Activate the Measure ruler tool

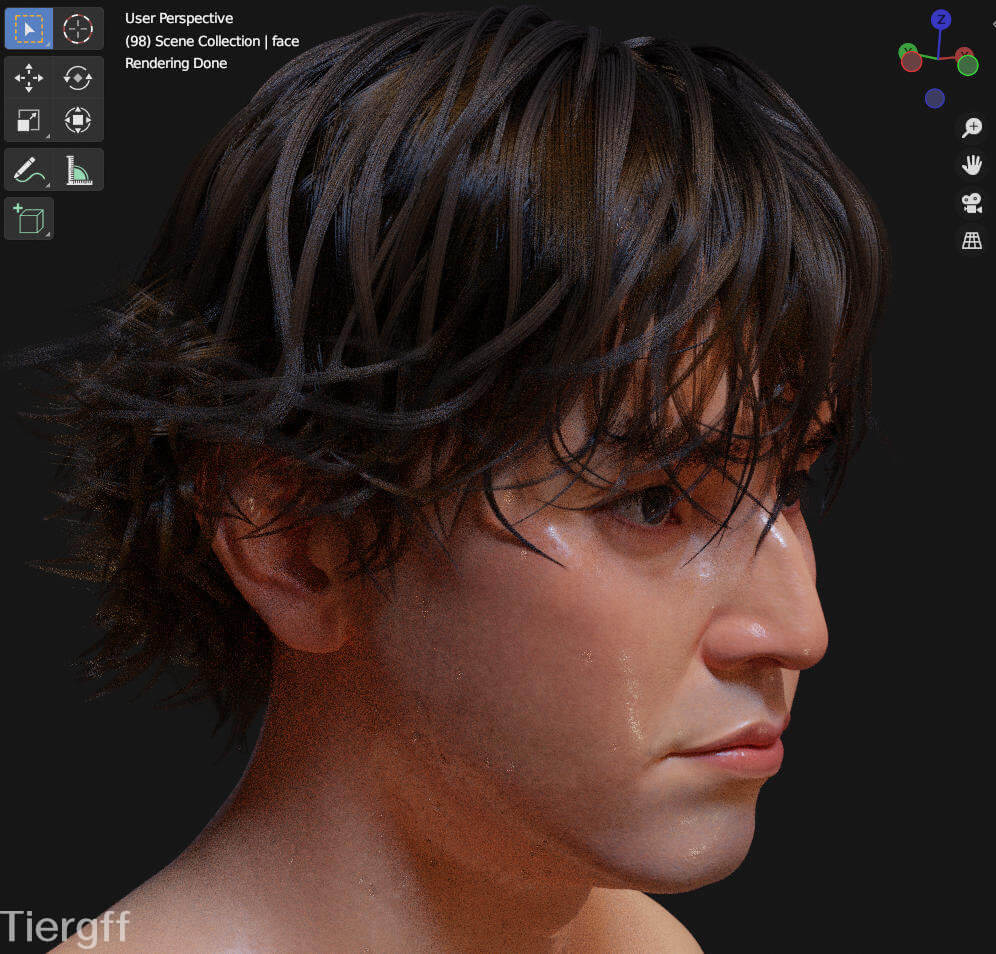coord(78,170)
